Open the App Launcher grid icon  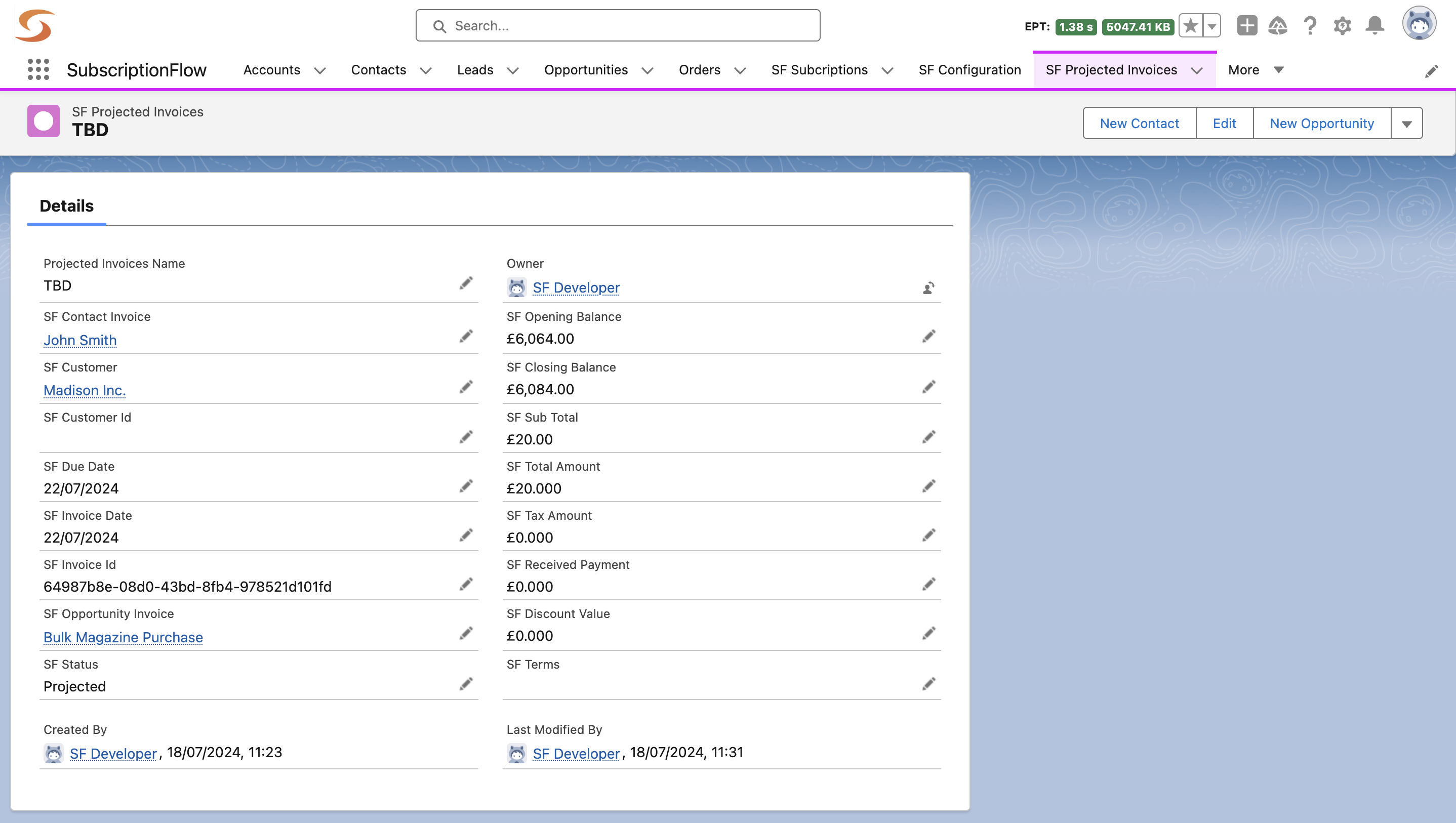click(x=38, y=69)
